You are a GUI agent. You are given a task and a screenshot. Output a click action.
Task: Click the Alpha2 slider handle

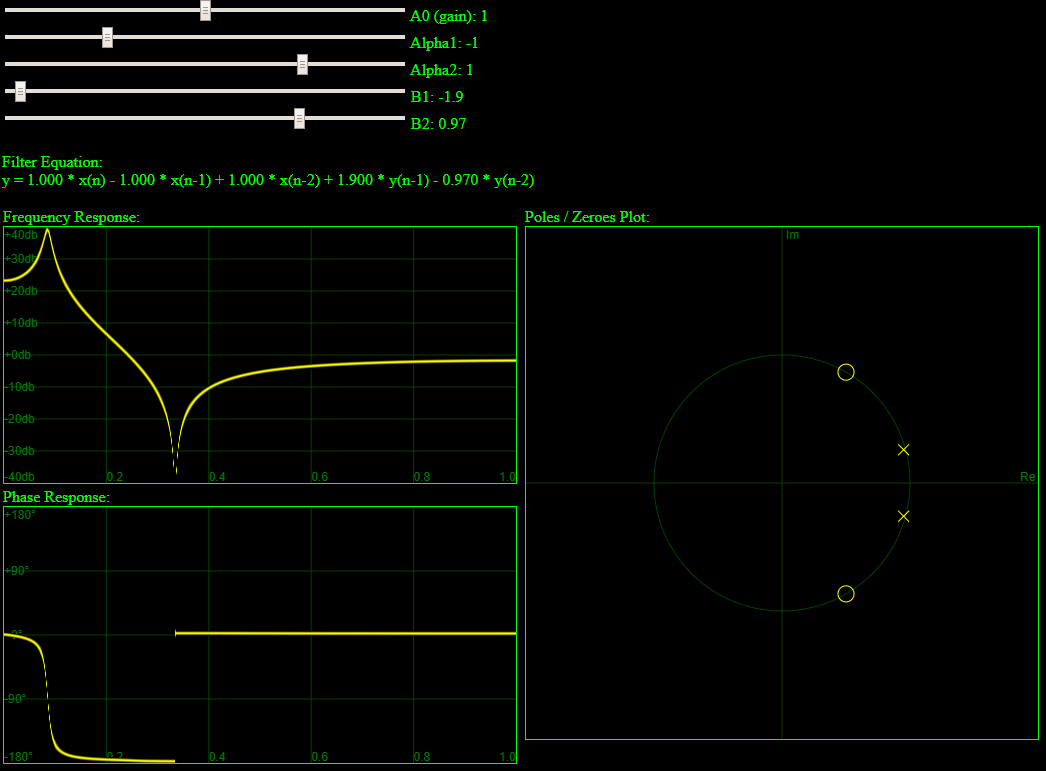coord(302,64)
